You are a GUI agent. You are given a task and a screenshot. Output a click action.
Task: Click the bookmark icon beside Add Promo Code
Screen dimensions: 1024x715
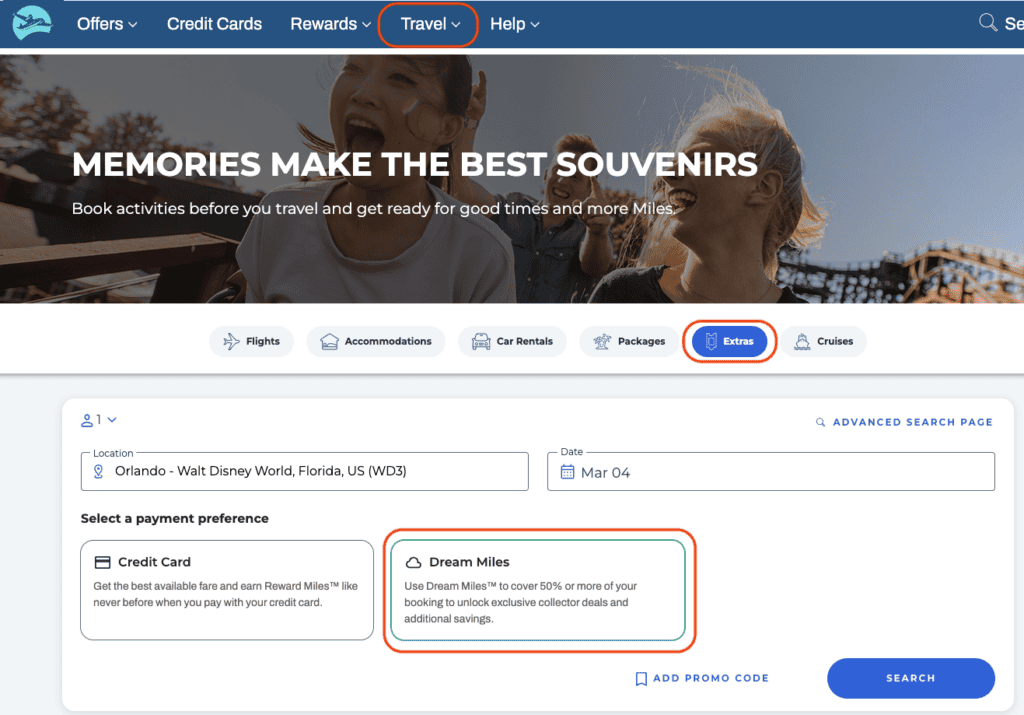[641, 679]
